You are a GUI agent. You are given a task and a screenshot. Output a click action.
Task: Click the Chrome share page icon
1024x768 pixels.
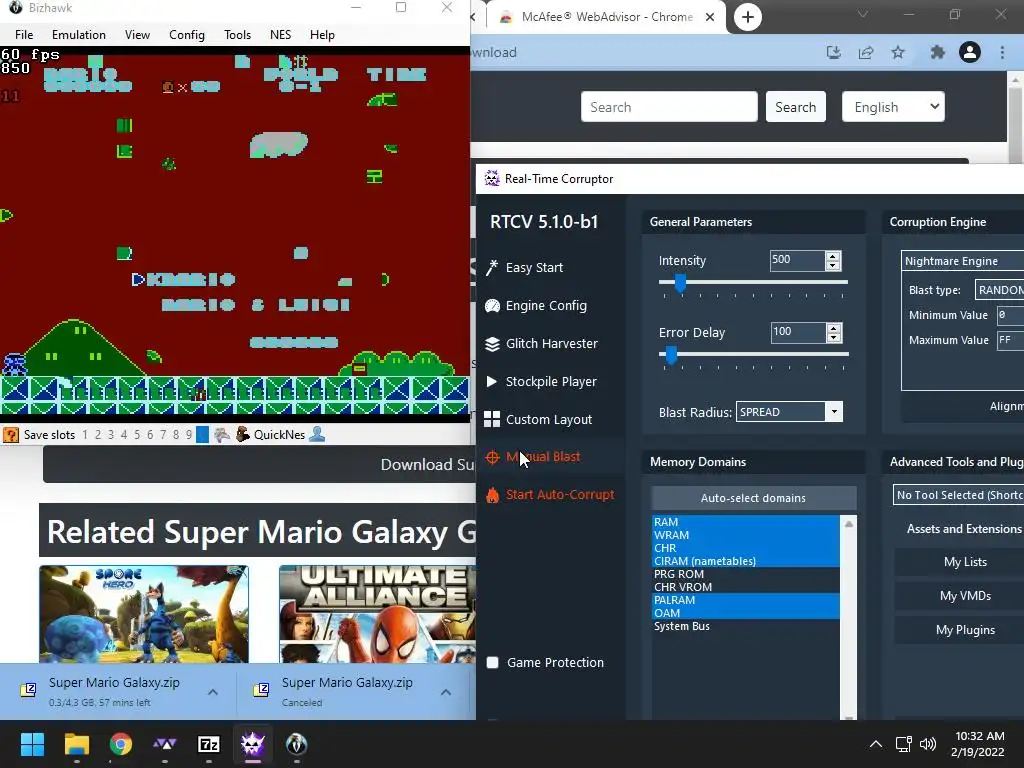[866, 52]
